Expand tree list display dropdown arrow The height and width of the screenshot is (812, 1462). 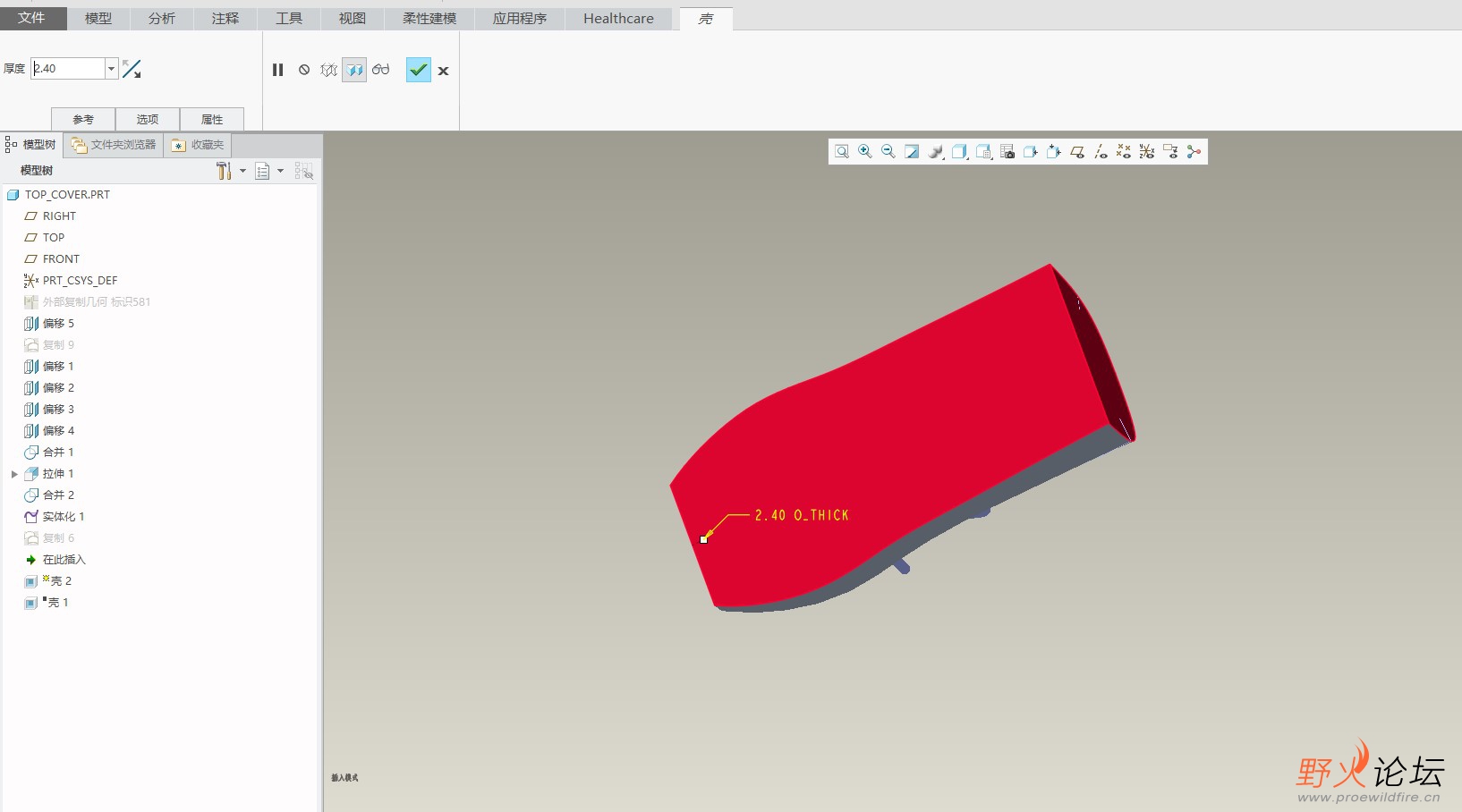click(280, 171)
